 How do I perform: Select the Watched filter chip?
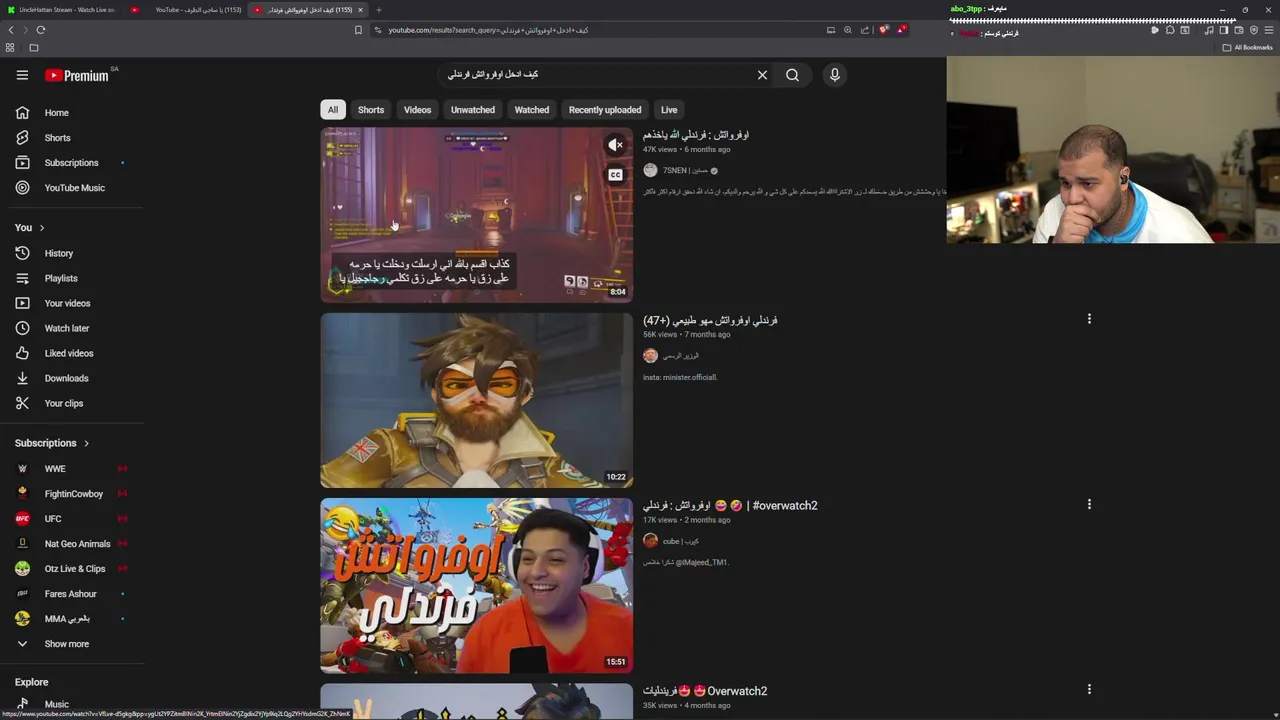[532, 110]
